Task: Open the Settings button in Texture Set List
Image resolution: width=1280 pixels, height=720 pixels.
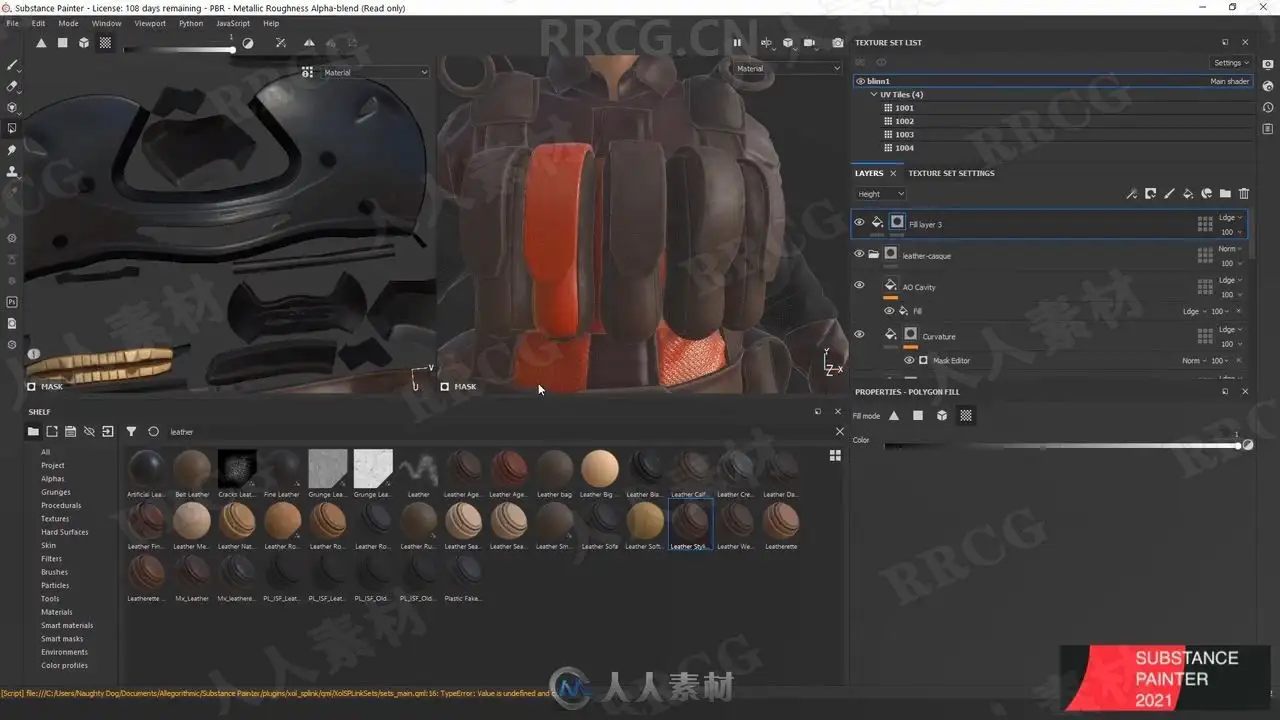Action: click(x=1231, y=63)
